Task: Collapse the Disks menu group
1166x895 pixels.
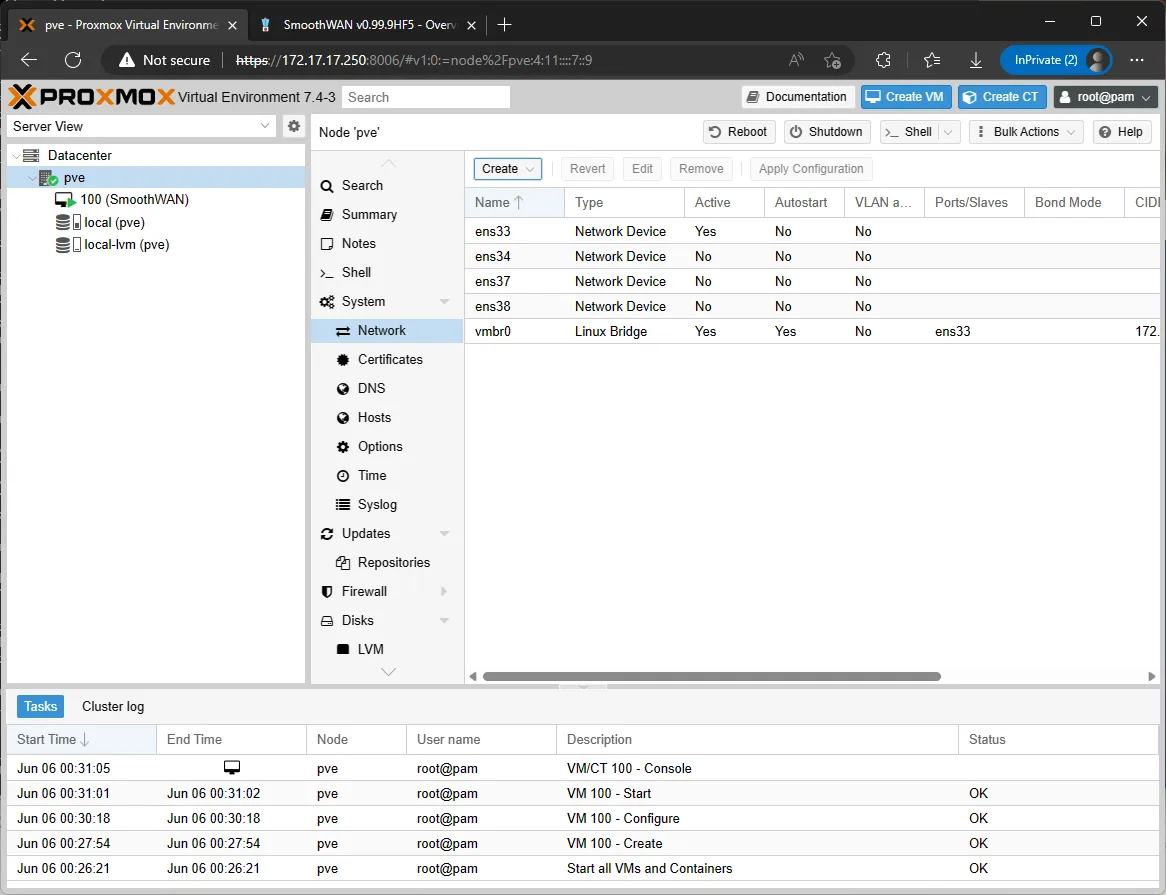Action: [445, 621]
